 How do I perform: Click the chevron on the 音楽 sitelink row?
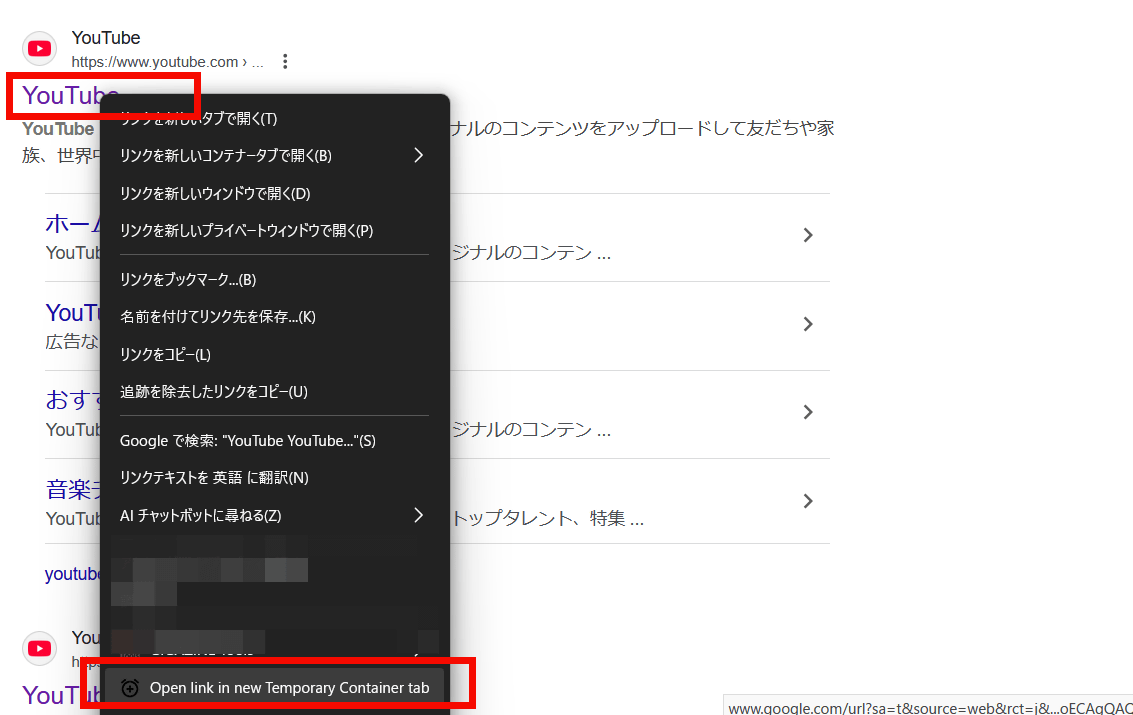(x=808, y=500)
